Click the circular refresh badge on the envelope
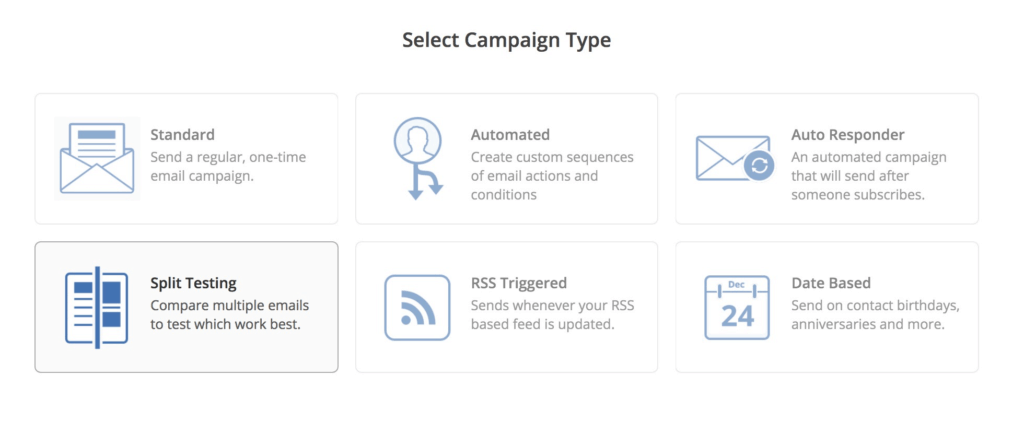Image resolution: width=1024 pixels, height=422 pixels. [x=759, y=166]
